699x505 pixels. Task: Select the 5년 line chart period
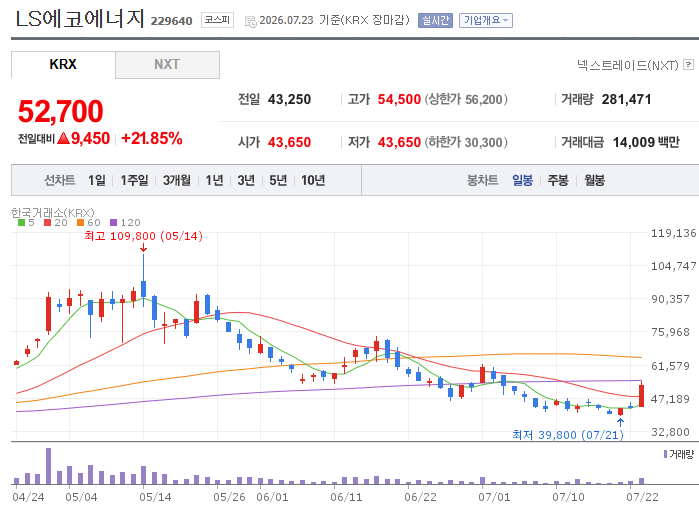click(278, 180)
